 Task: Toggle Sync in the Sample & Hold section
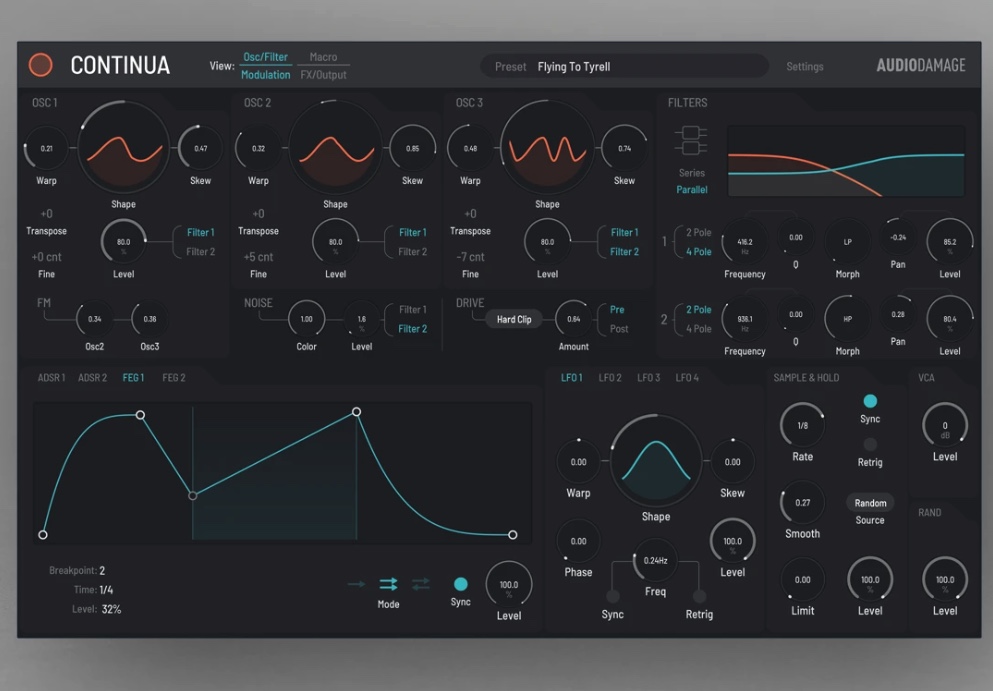(870, 401)
